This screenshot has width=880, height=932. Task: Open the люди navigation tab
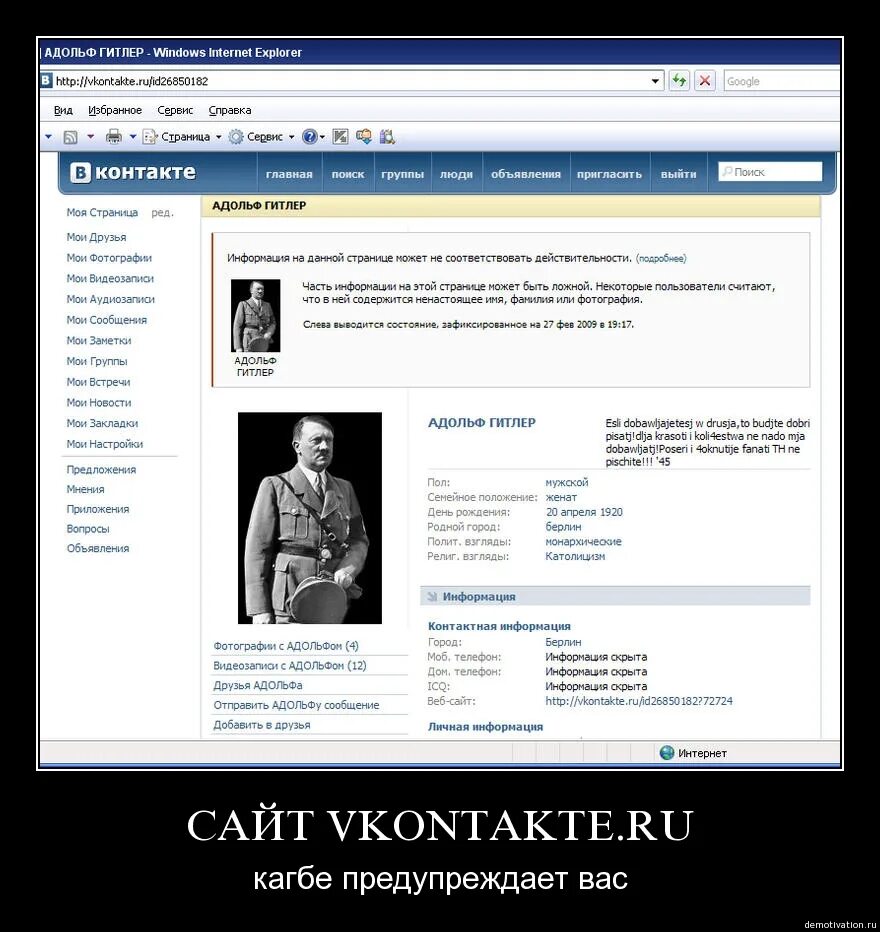456,174
